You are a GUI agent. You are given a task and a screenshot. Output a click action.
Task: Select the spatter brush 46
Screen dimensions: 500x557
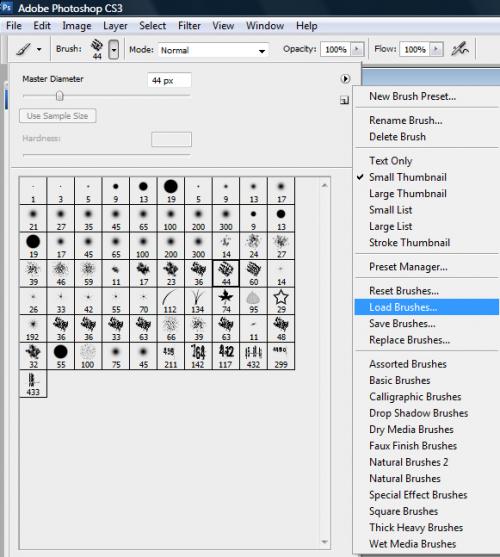61,273
